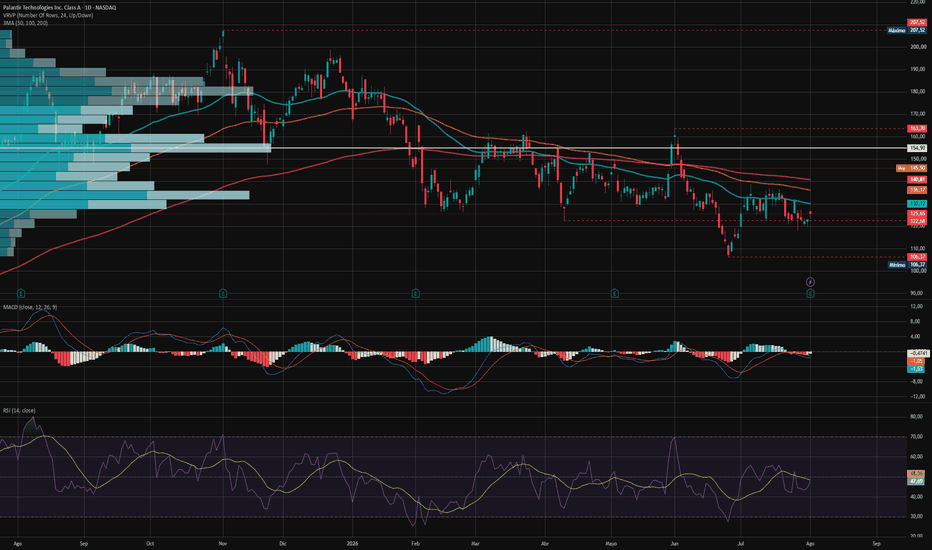Click the 2026 label on time axis
Screen dimensions: 932x550
[352, 543]
